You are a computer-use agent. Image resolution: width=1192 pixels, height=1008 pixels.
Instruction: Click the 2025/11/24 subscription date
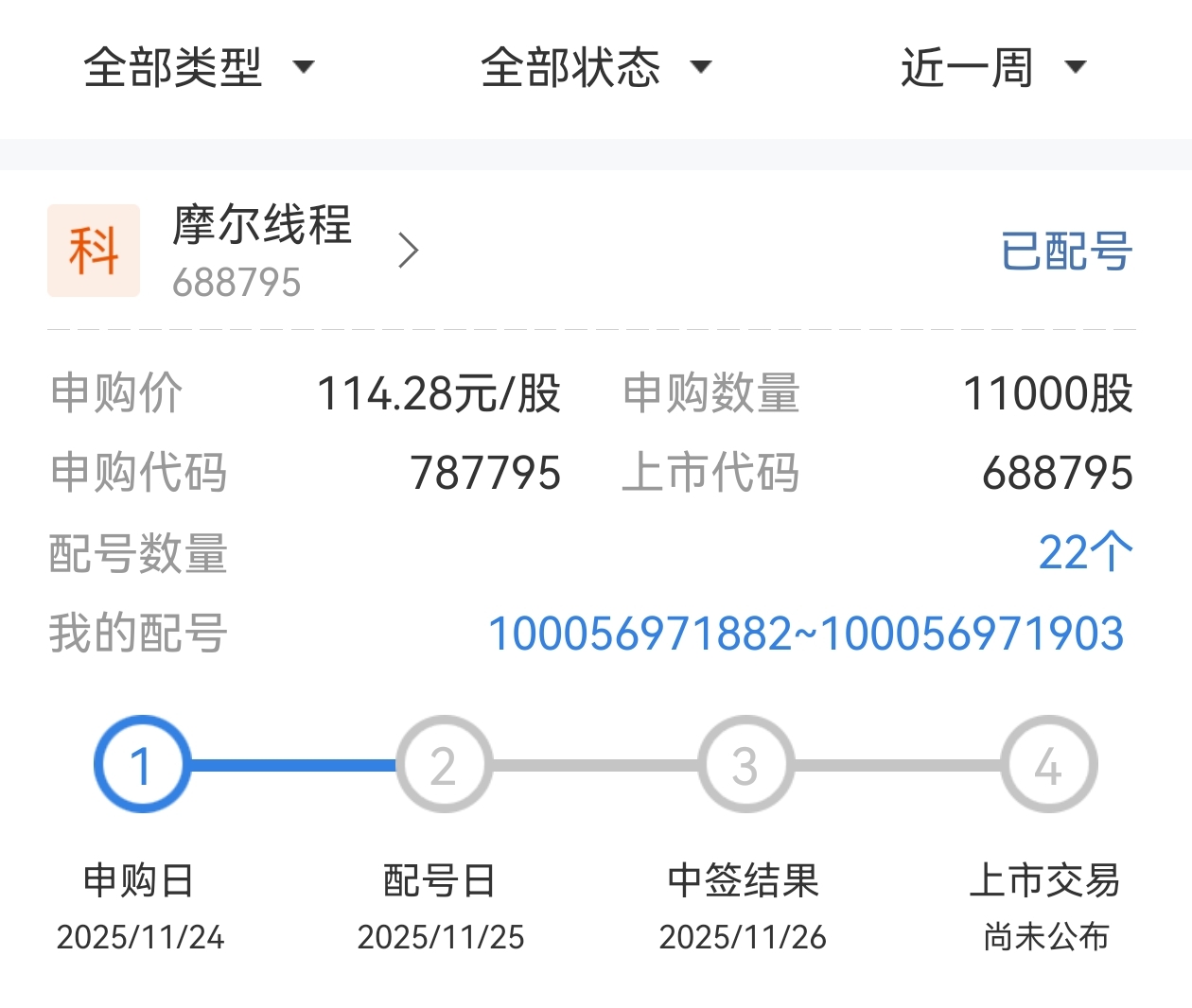click(140, 937)
